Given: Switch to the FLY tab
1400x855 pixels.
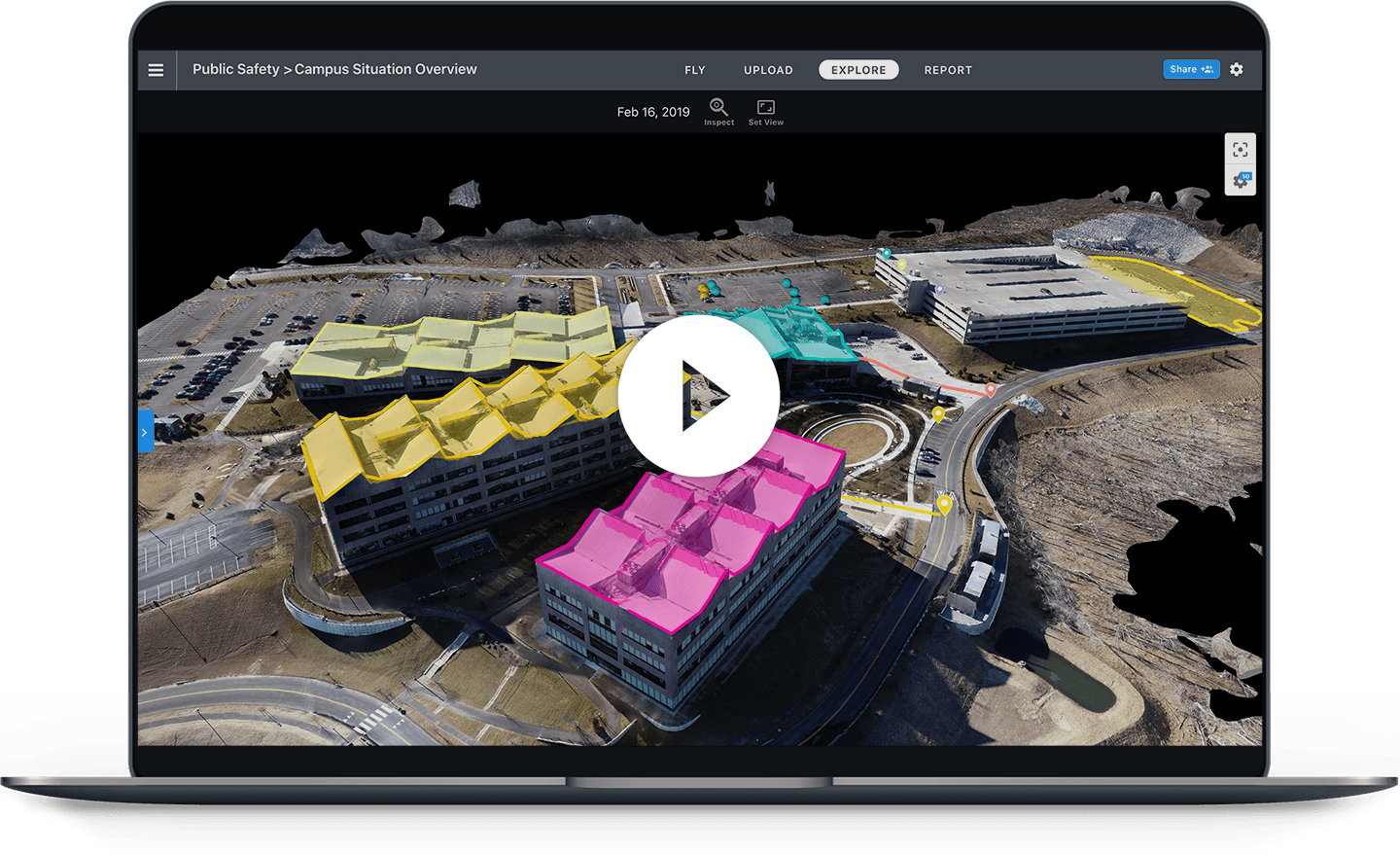Looking at the screenshot, I should (695, 69).
